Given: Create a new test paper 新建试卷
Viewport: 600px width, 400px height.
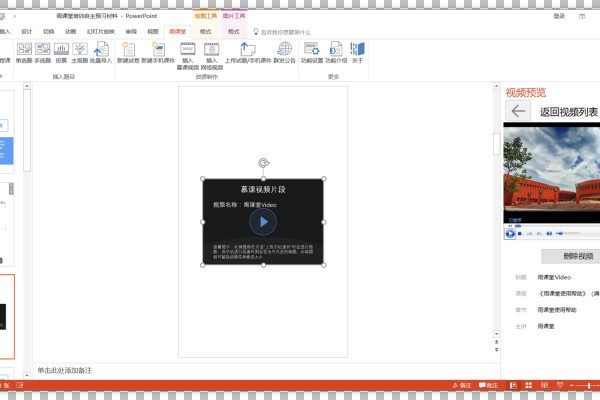Looking at the screenshot, I should pyautogui.click(x=128, y=53).
